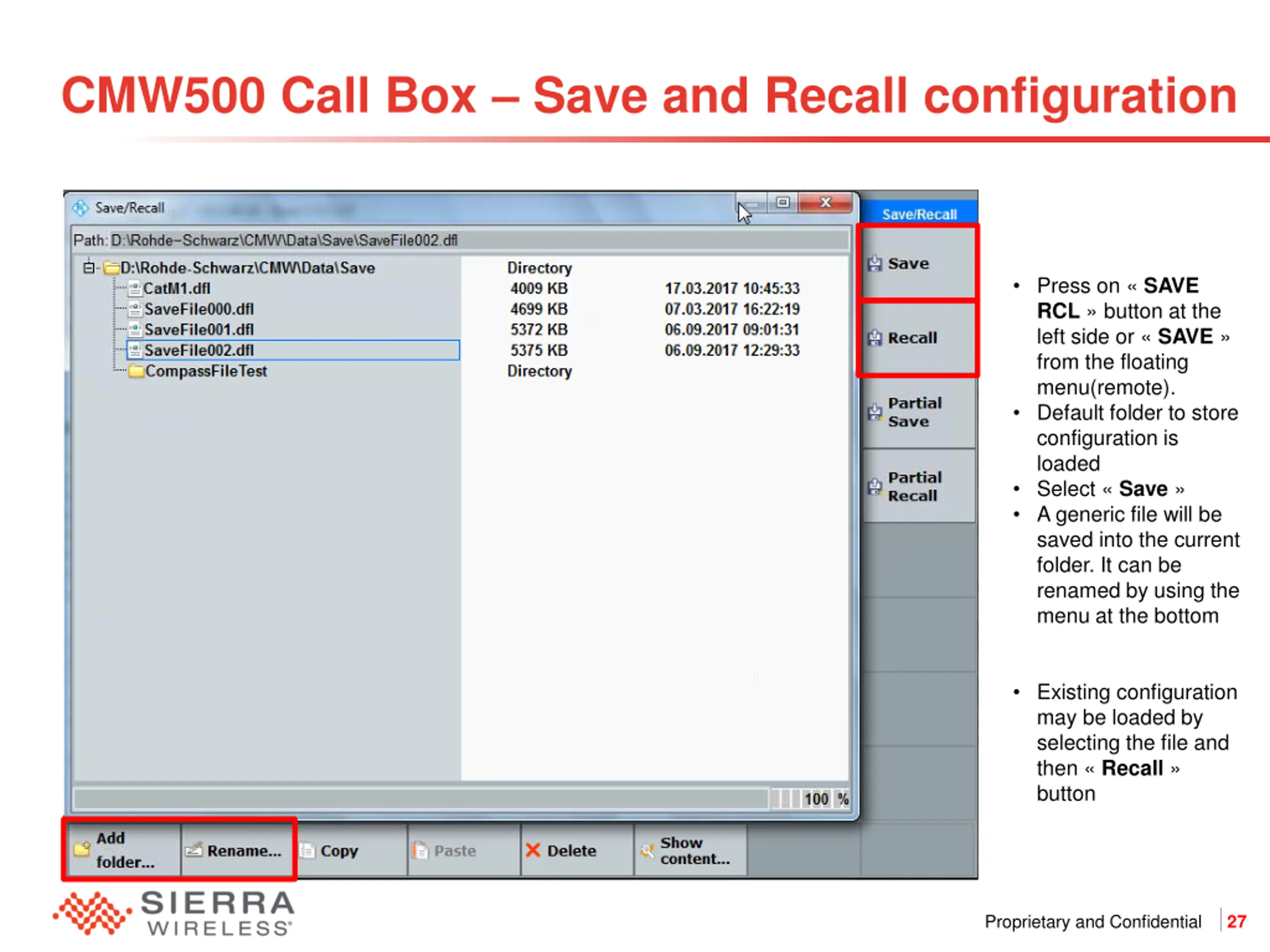
Task: Click the greyed Paste button
Action: click(464, 850)
